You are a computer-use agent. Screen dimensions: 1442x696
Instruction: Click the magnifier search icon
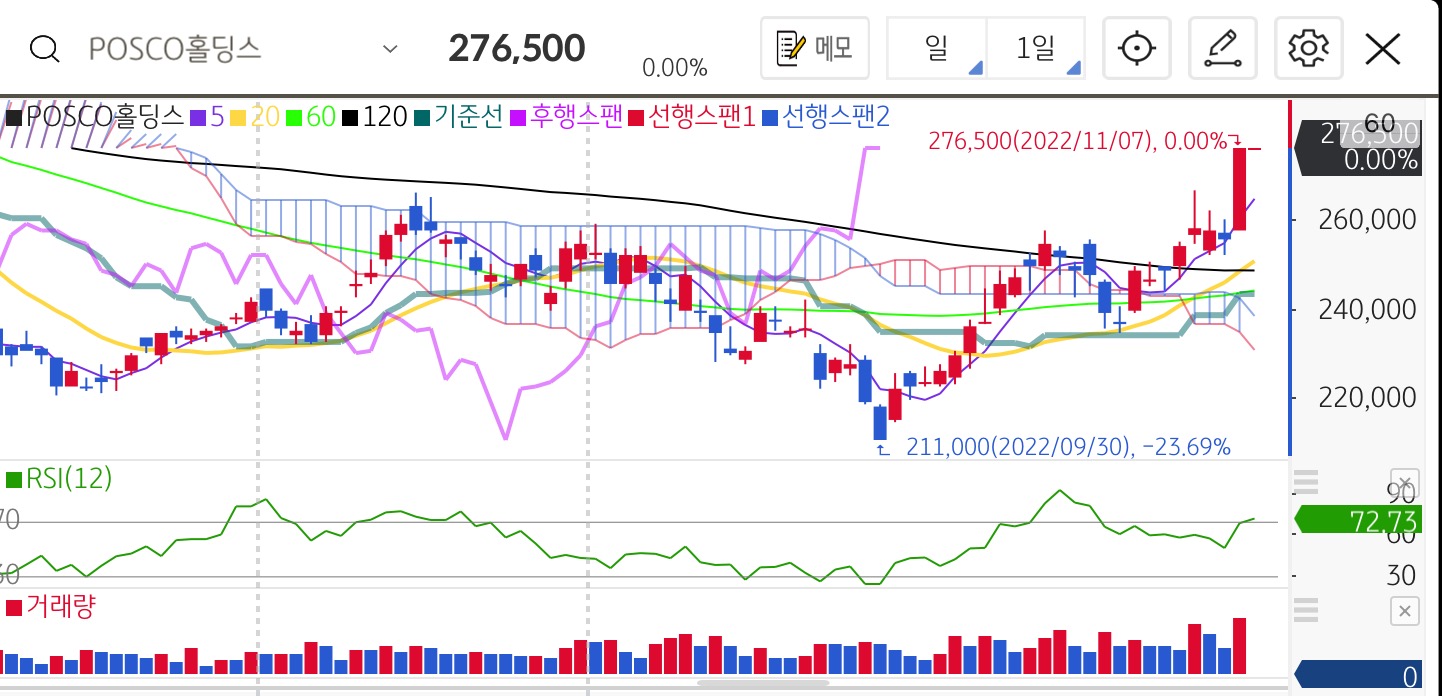[45, 48]
